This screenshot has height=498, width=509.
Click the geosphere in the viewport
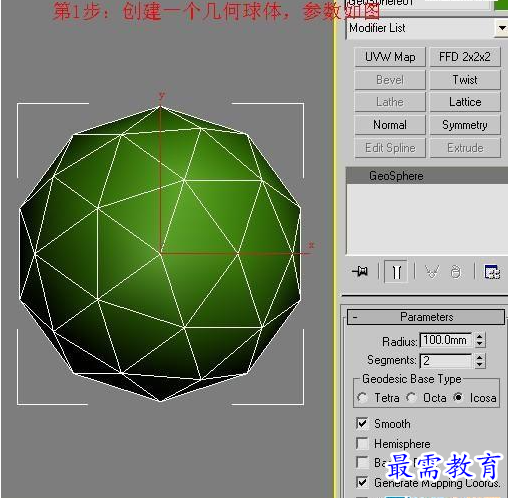point(160,253)
